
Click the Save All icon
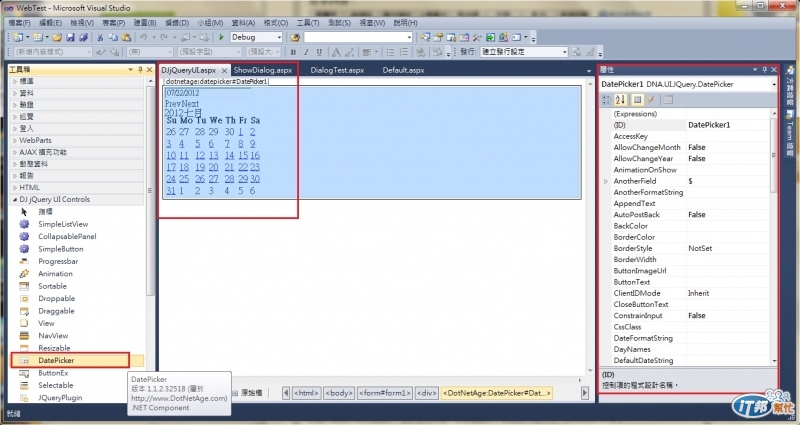click(83, 37)
